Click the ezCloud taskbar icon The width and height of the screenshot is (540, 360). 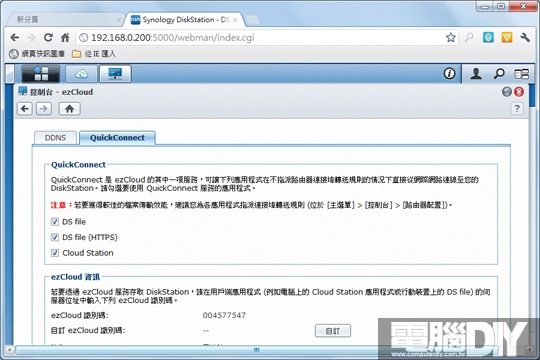pyautogui.click(x=81, y=73)
